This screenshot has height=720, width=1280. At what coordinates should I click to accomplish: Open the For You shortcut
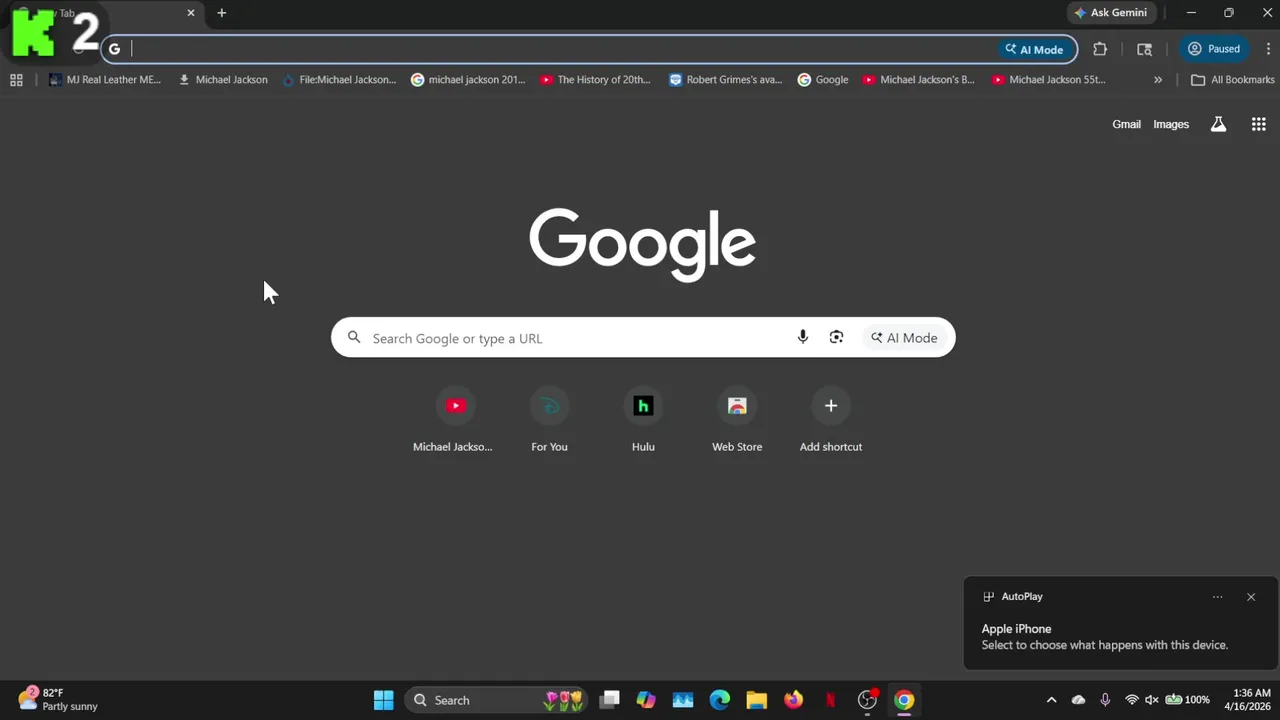point(549,421)
